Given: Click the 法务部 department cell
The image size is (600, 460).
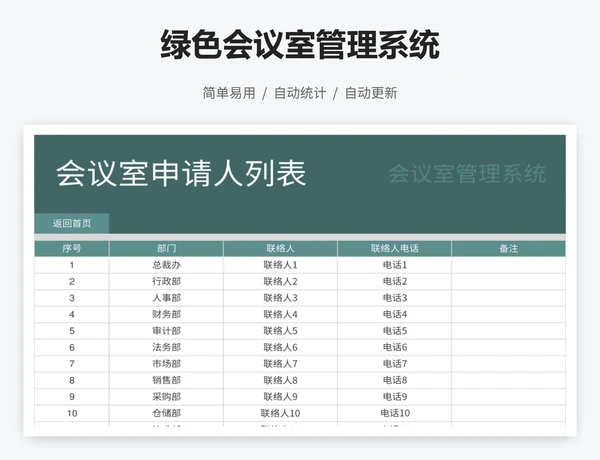Looking at the screenshot, I should pos(166,347).
